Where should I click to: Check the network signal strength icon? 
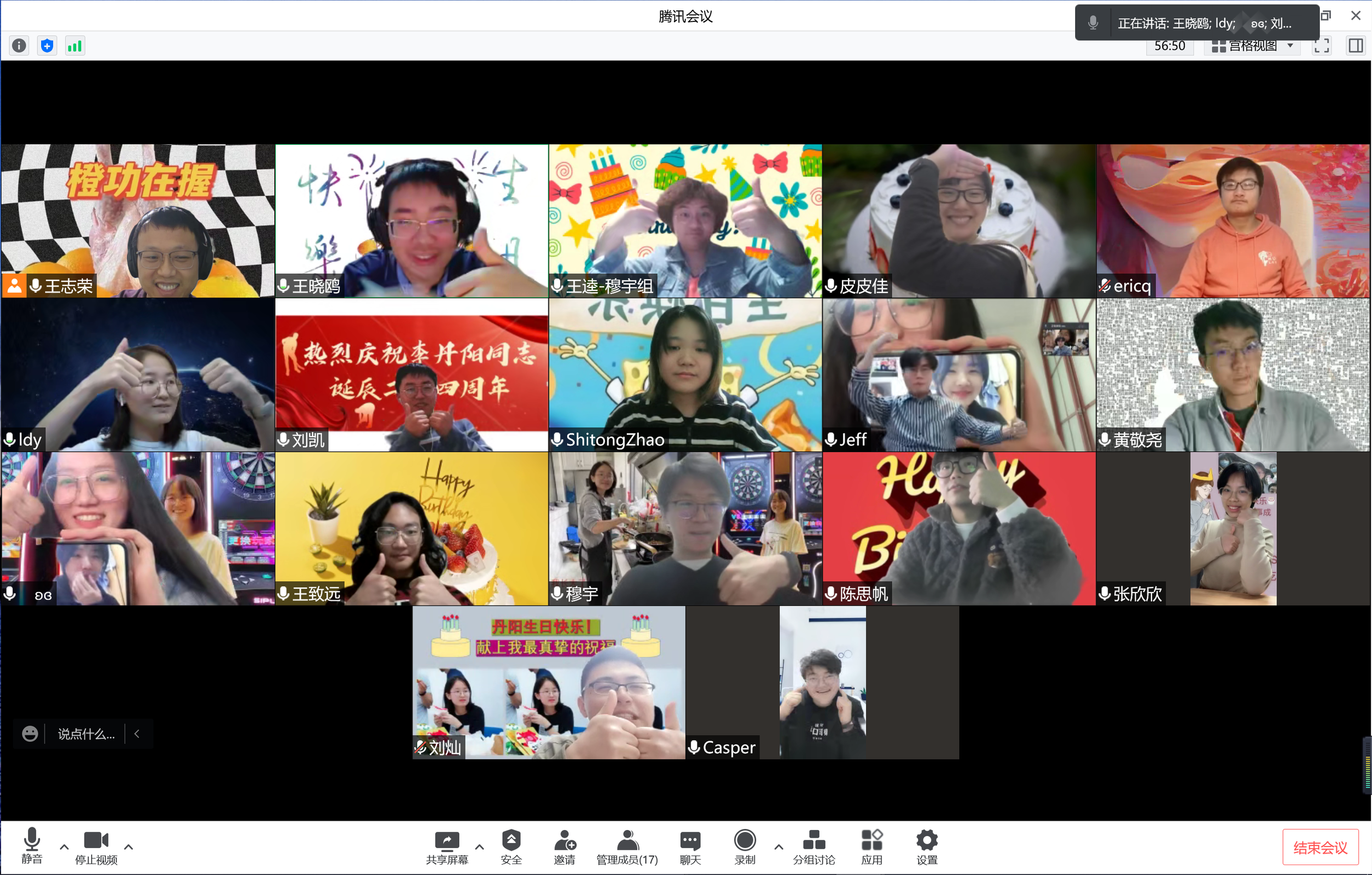[75, 46]
